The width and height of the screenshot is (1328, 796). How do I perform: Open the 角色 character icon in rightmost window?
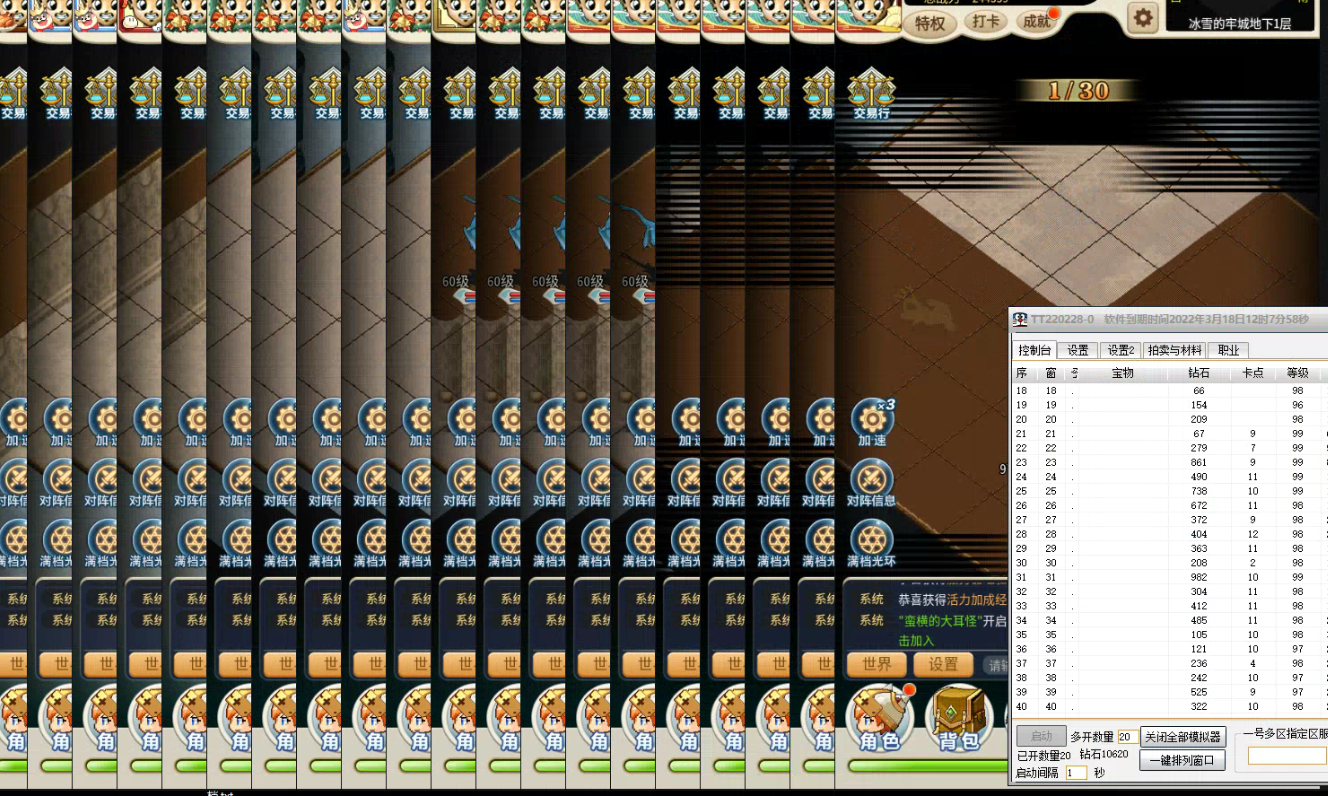(878, 718)
